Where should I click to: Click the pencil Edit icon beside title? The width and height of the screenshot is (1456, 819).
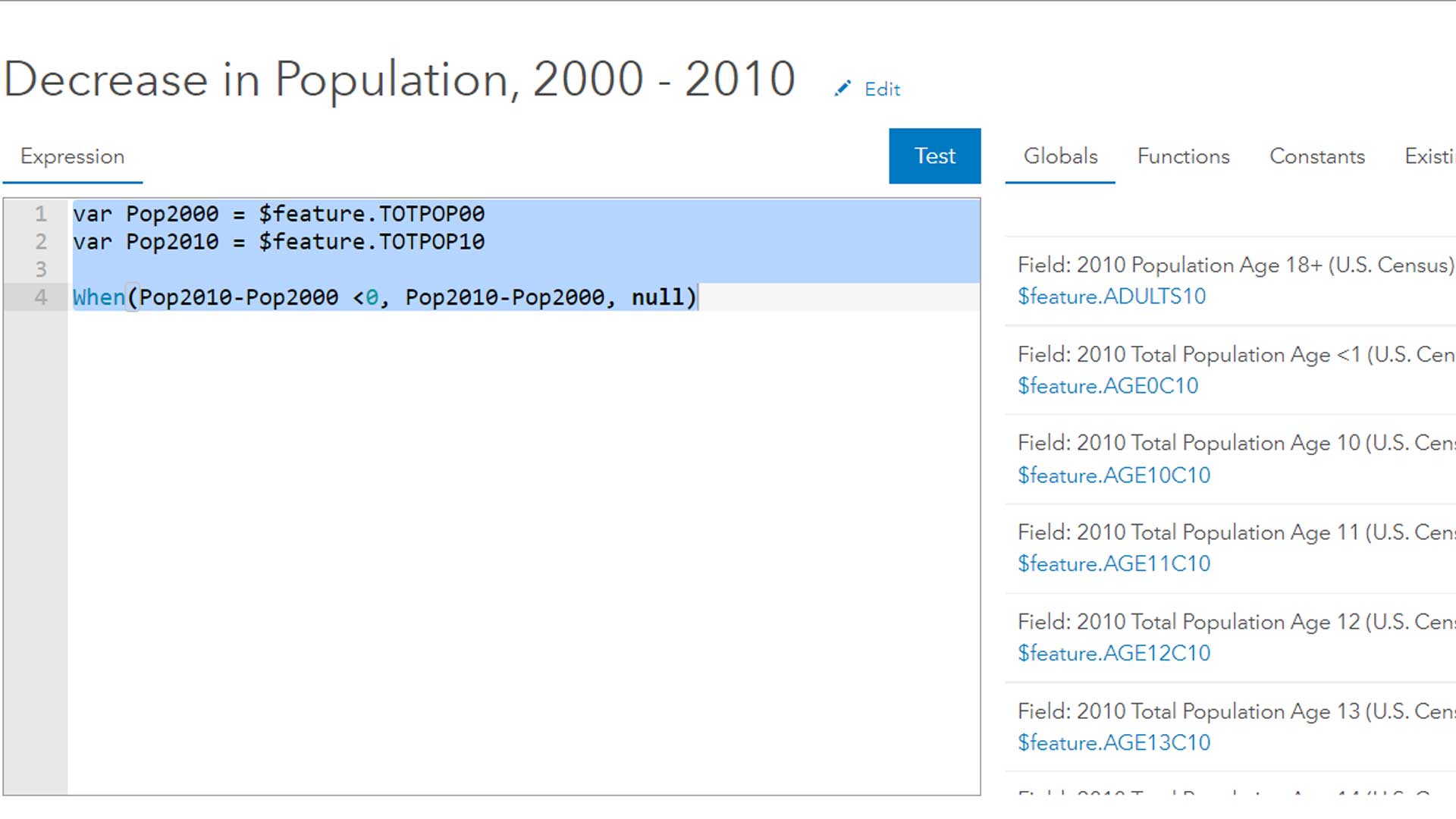tap(842, 89)
